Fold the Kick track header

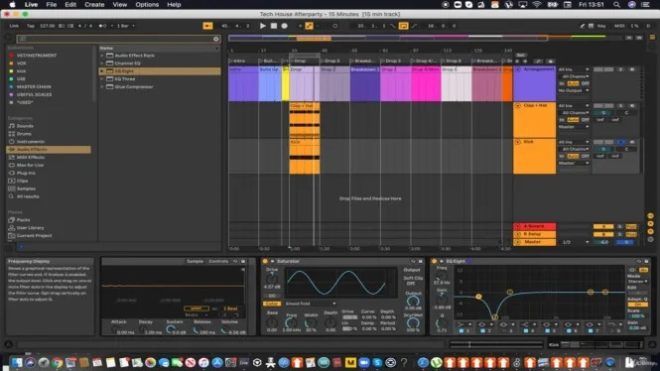pos(518,142)
